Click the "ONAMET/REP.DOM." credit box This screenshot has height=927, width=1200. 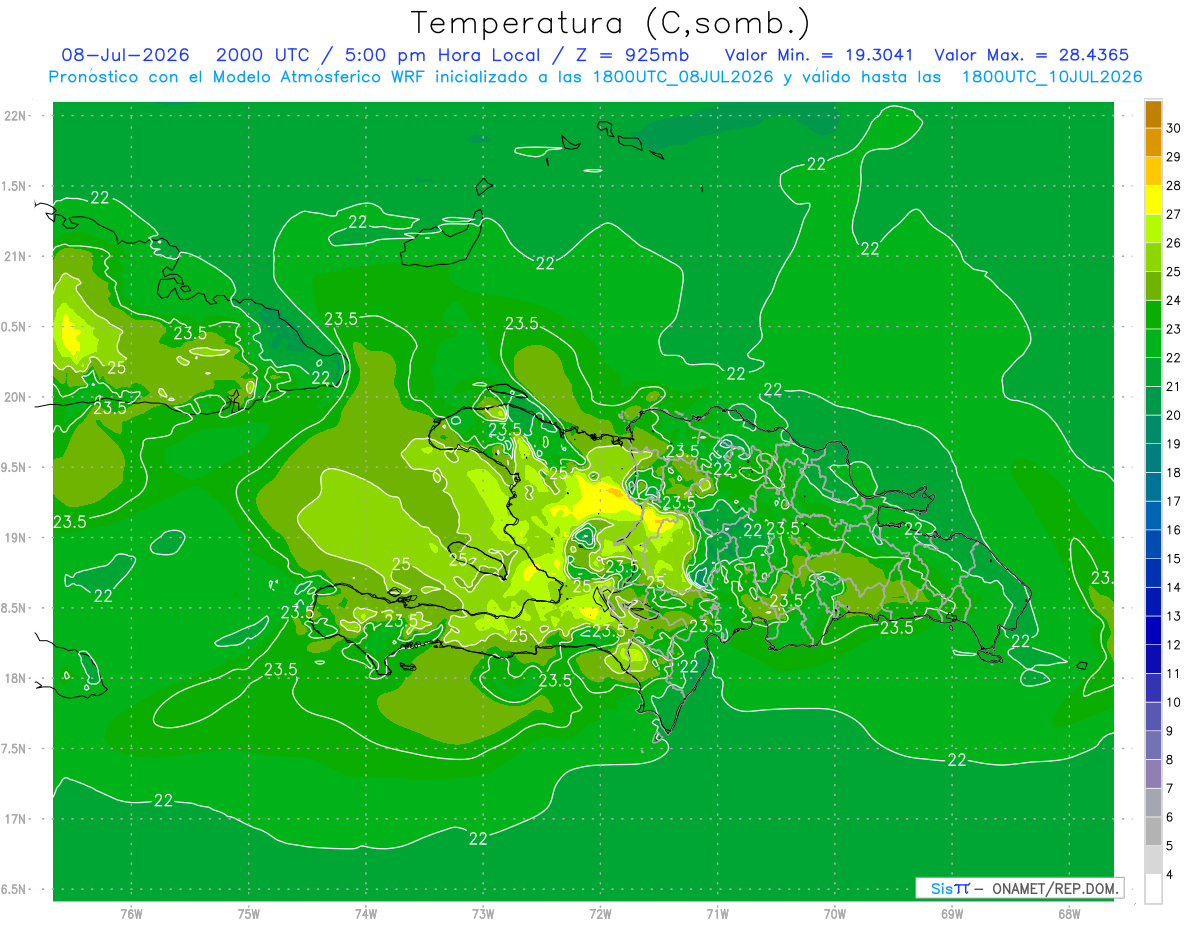pos(1020,888)
